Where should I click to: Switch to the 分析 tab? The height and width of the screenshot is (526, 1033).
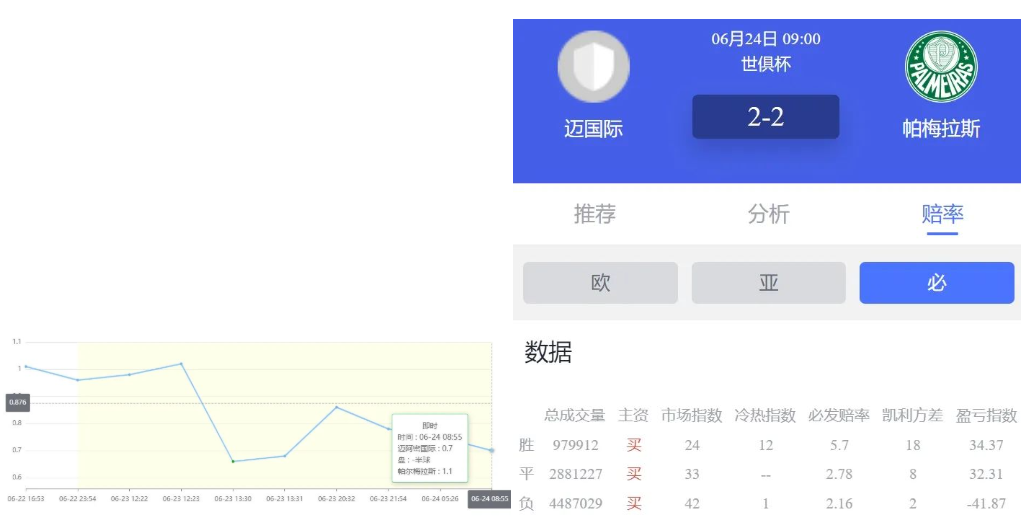pos(768,214)
